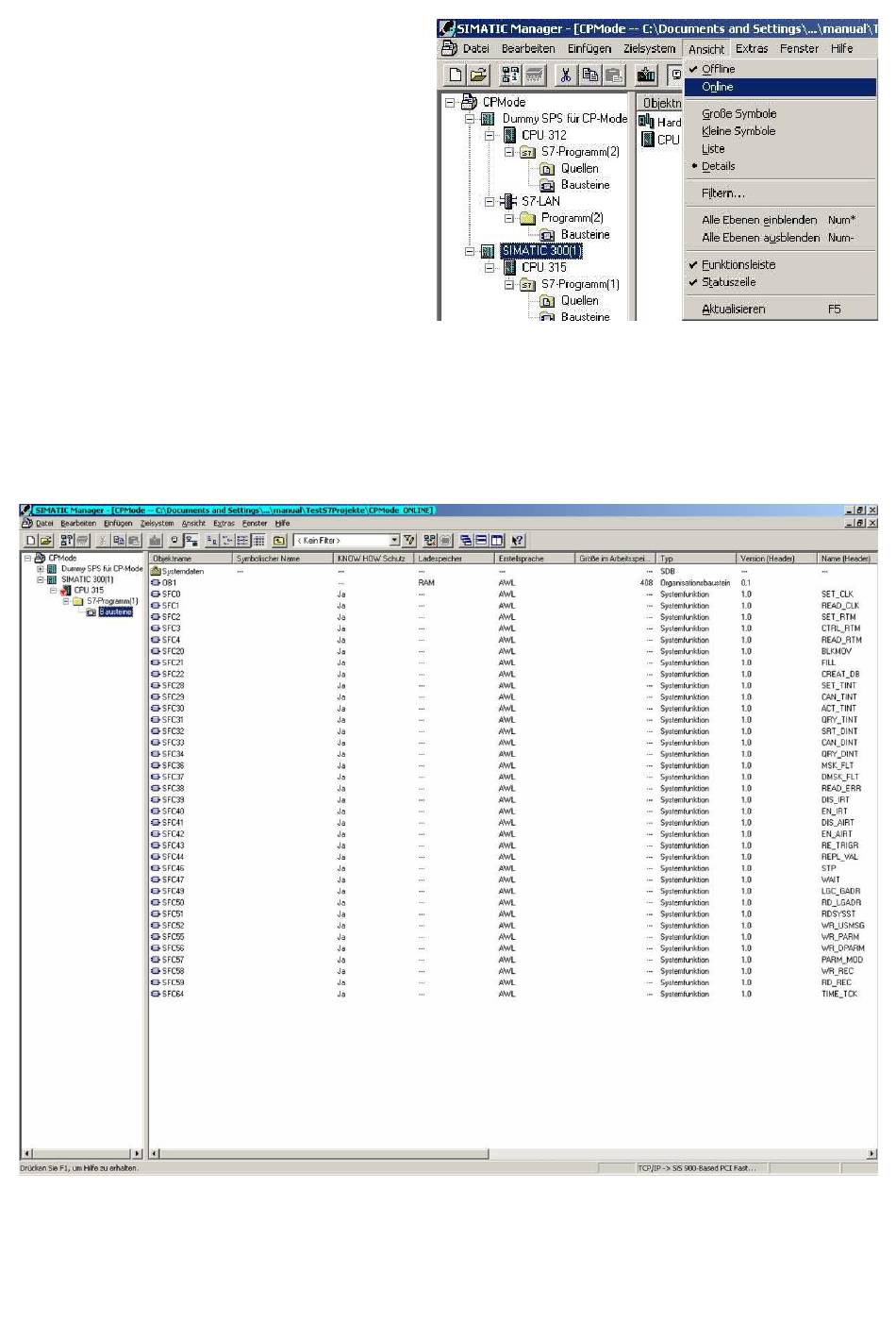Collapse CPMode root node in upper window tree

click(450, 102)
